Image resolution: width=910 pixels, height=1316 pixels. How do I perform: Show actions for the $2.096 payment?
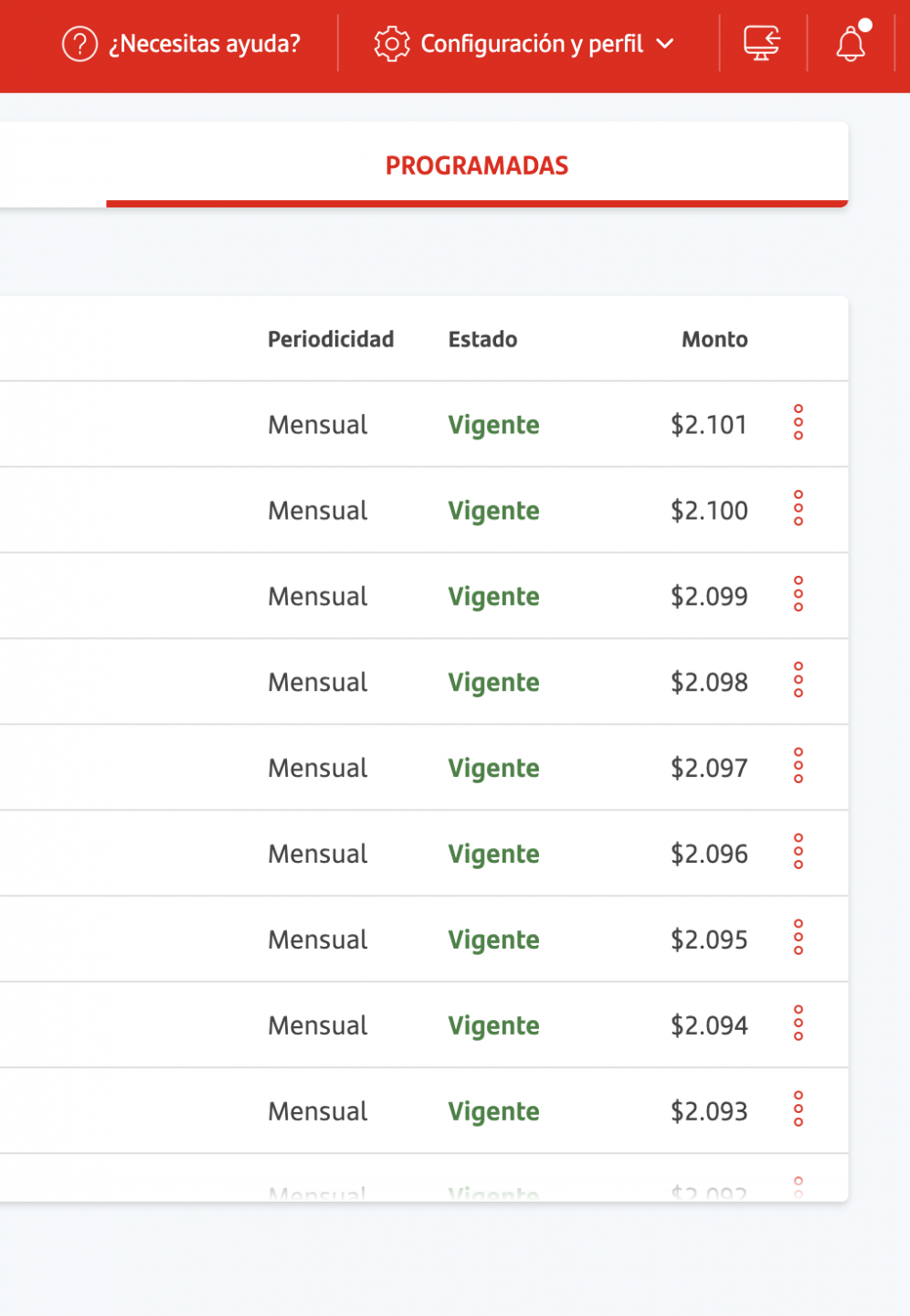click(x=799, y=852)
